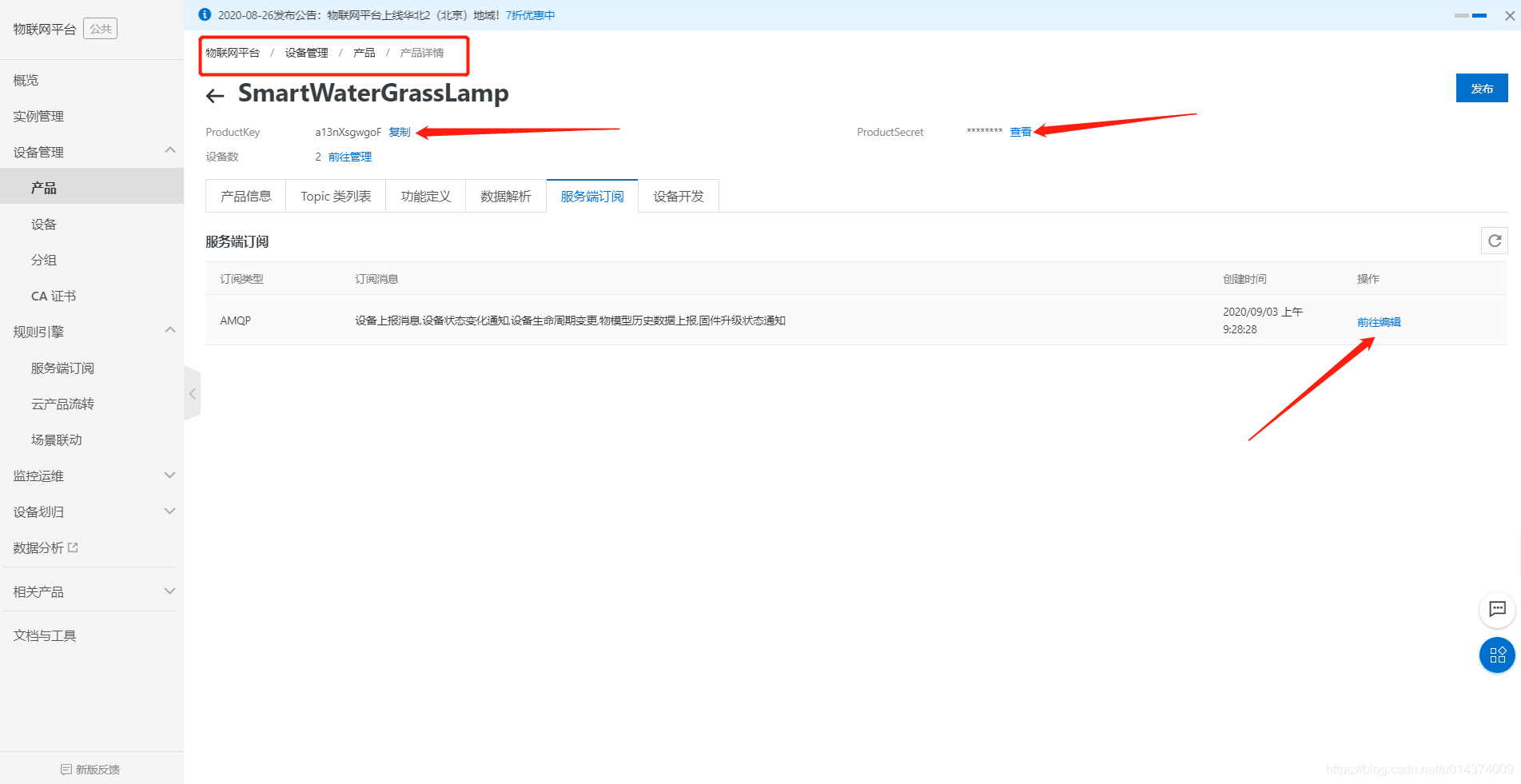The height and width of the screenshot is (784, 1521).
Task: Open the 功能定义 tab
Action: [x=425, y=196]
